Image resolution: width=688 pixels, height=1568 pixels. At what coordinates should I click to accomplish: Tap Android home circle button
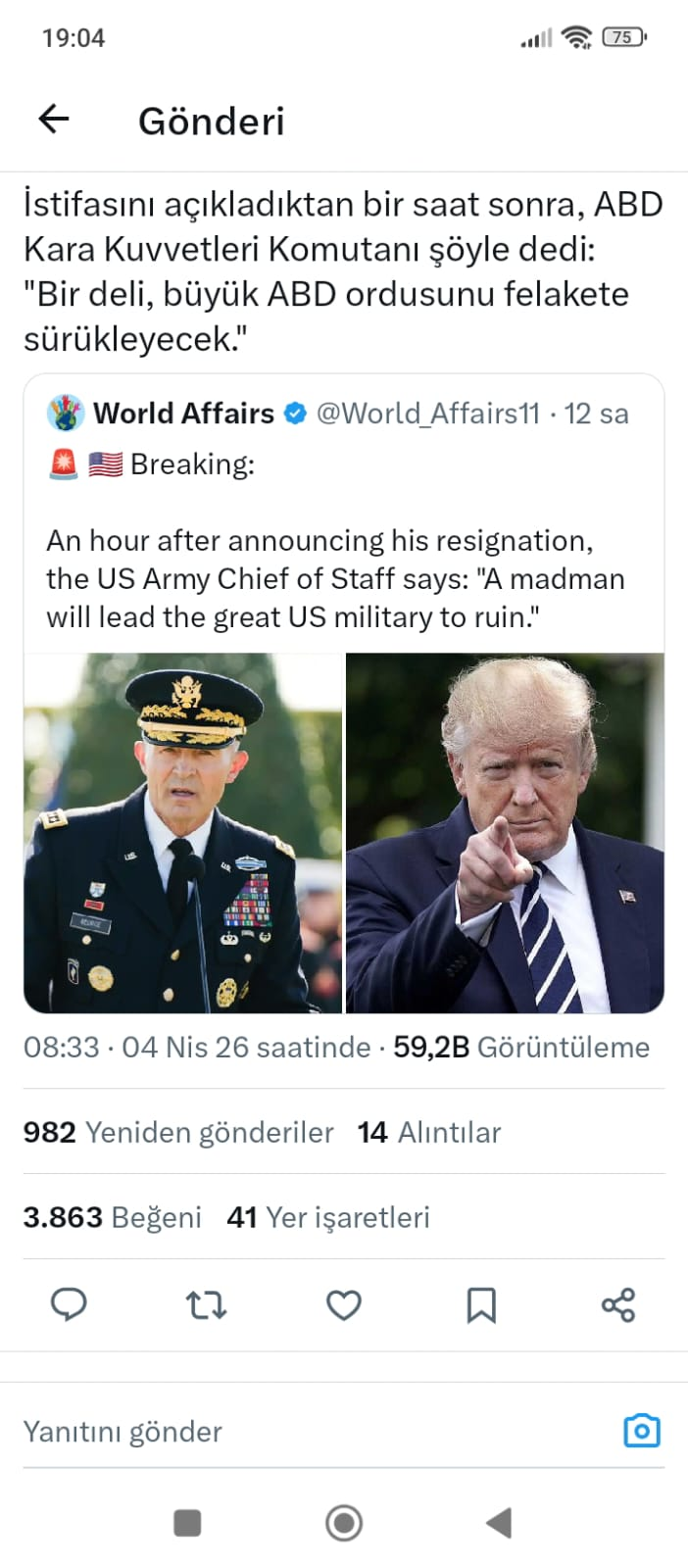[344, 1523]
